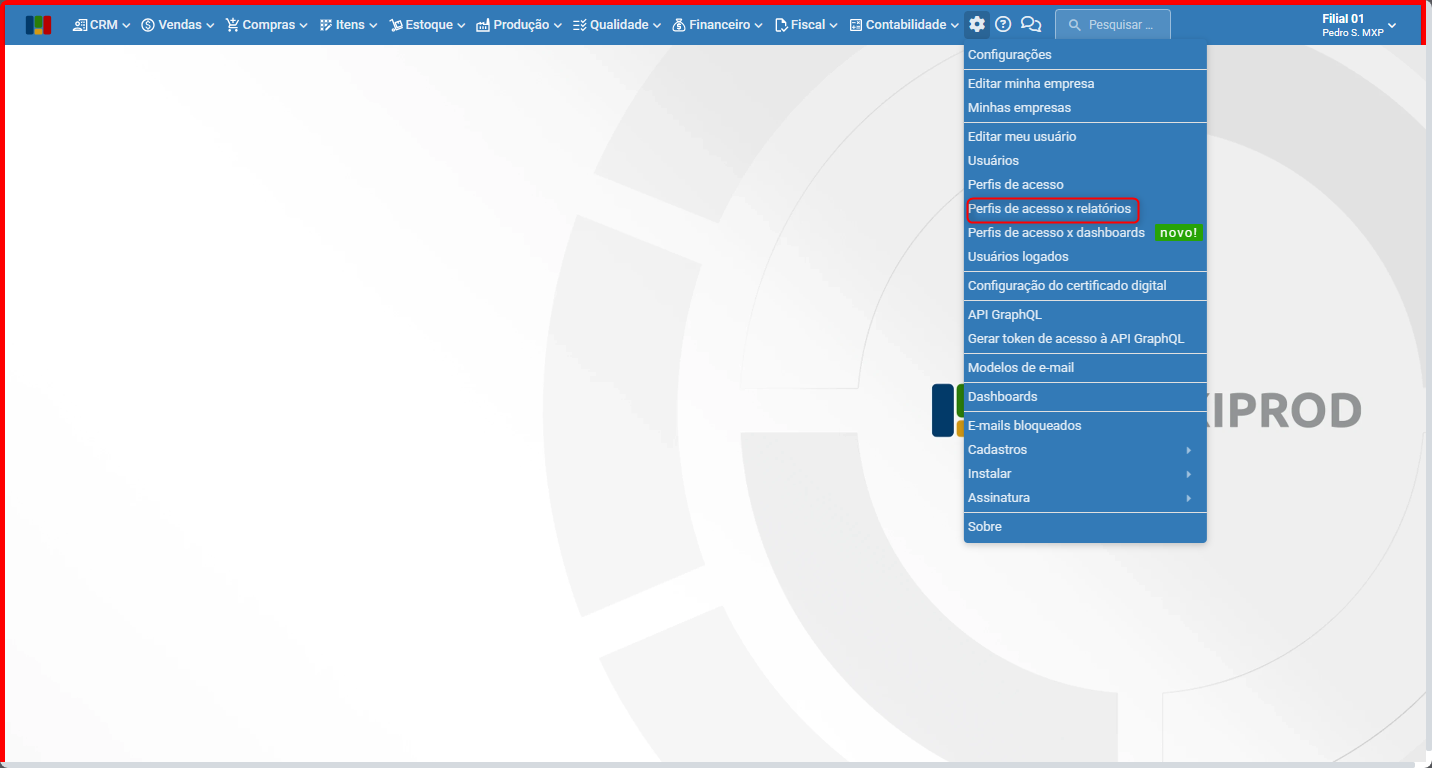Expand the Vendas menu
This screenshot has height=768, width=1432.
point(178,25)
